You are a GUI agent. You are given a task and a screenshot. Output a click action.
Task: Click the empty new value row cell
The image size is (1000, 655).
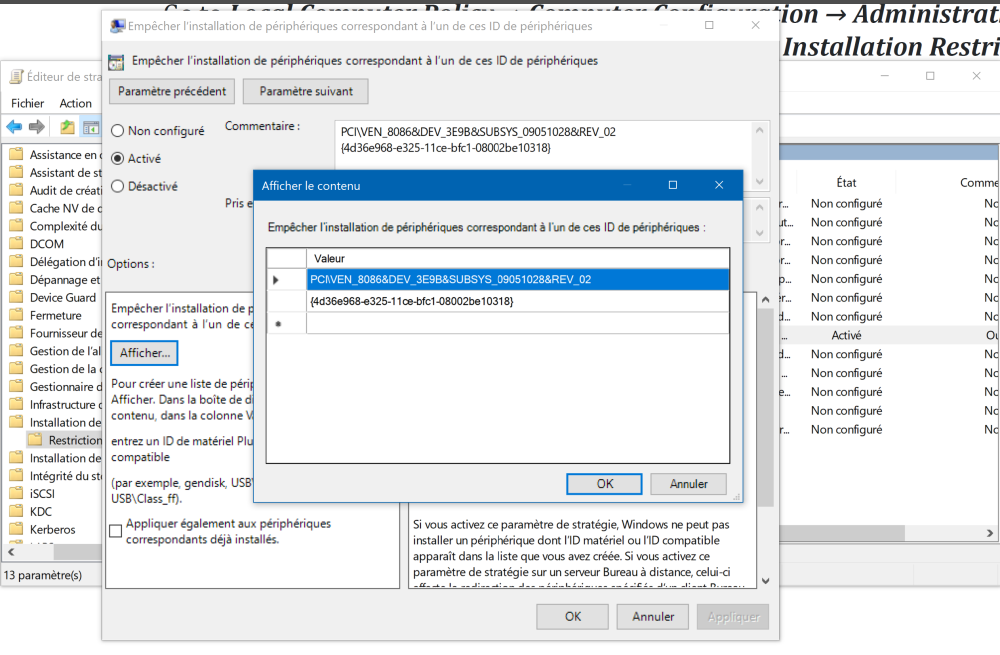[x=517, y=323]
